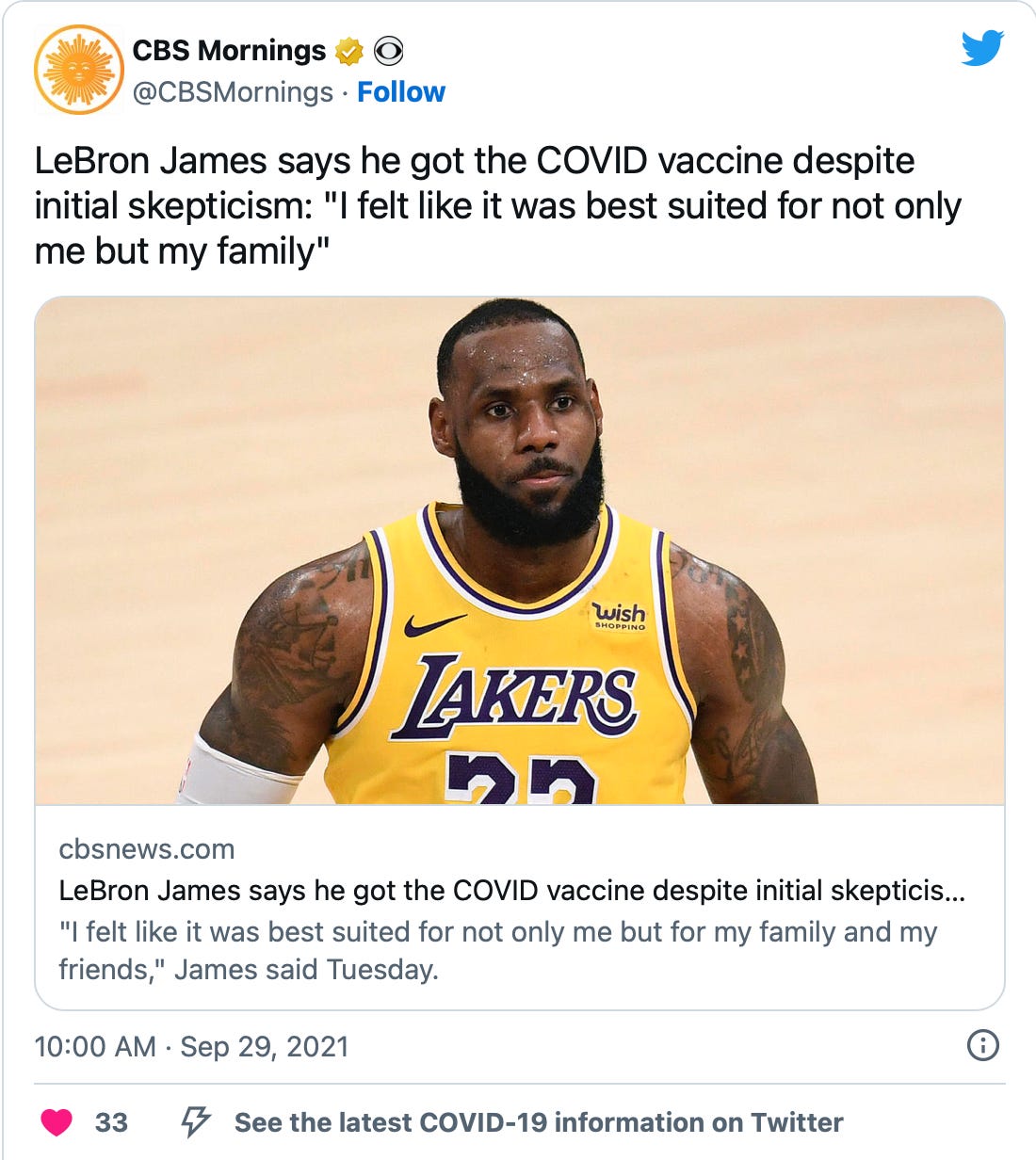Open Twitter via the blue bird icon

pyautogui.click(x=982, y=48)
